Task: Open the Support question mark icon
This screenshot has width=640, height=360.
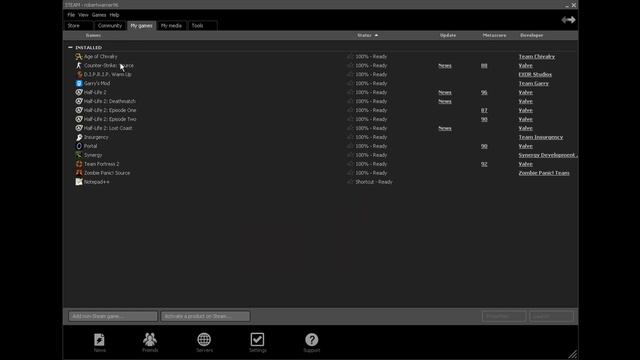Action: 311,340
